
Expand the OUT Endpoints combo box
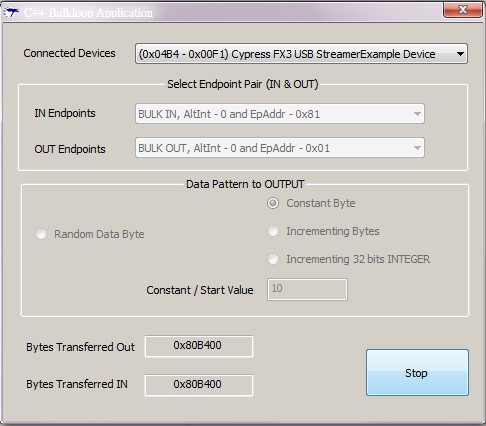pos(280,148)
